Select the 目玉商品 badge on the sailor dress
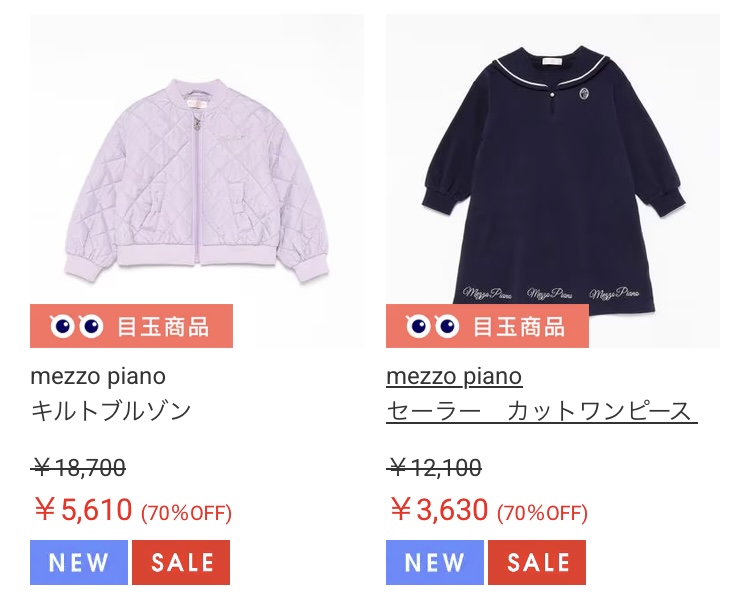This screenshot has width=750, height=605. [487, 326]
